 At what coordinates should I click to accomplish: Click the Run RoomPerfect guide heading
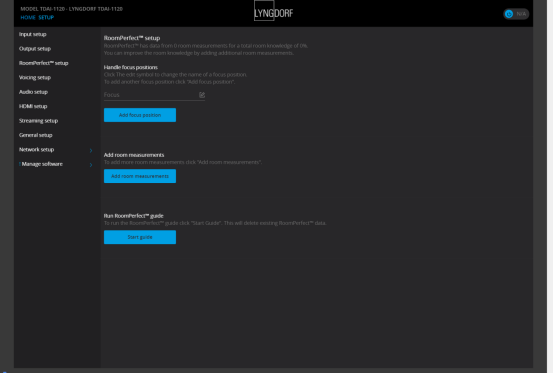[133, 216]
